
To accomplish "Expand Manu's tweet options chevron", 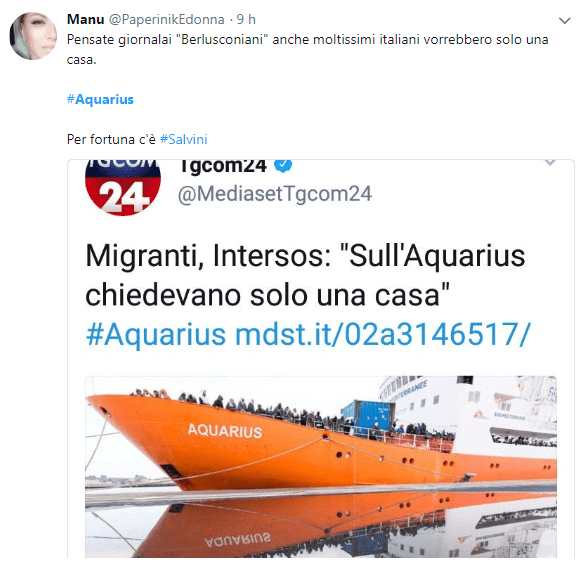I will click(x=565, y=21).
